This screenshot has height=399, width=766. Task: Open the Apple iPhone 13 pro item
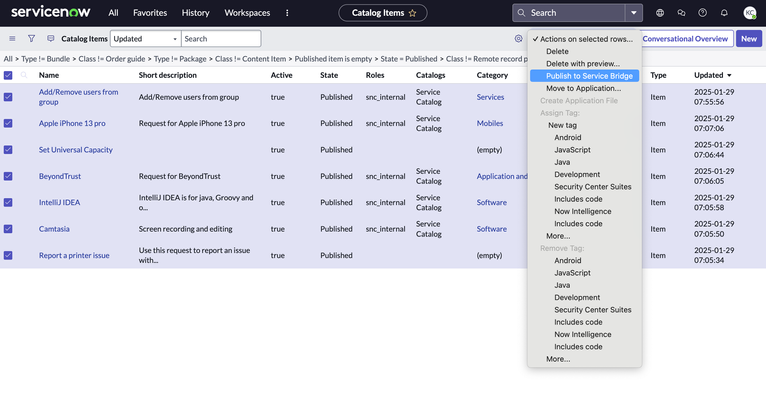pyautogui.click(x=72, y=124)
